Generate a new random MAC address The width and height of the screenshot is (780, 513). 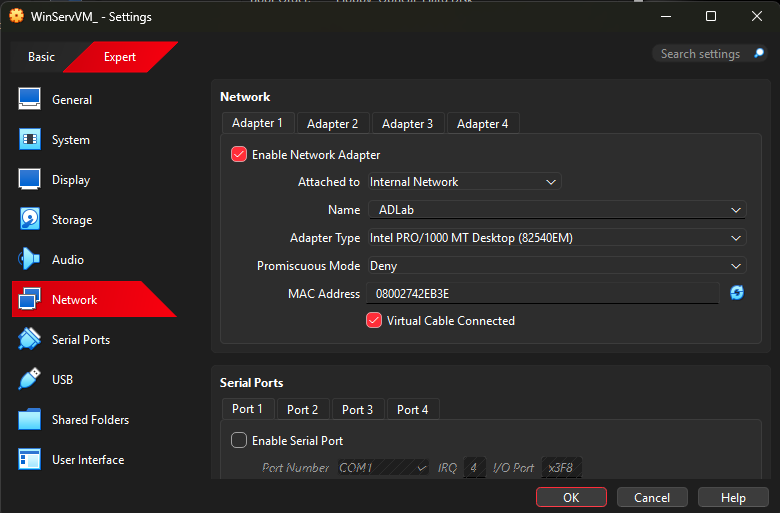(737, 293)
